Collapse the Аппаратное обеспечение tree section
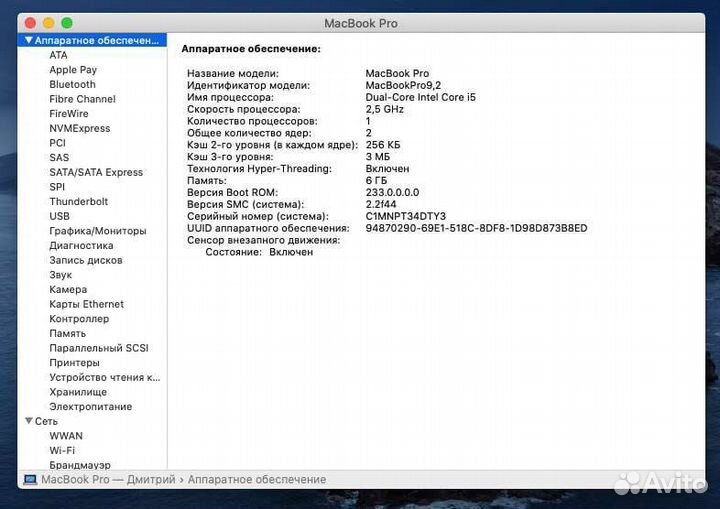 [x=29, y=40]
